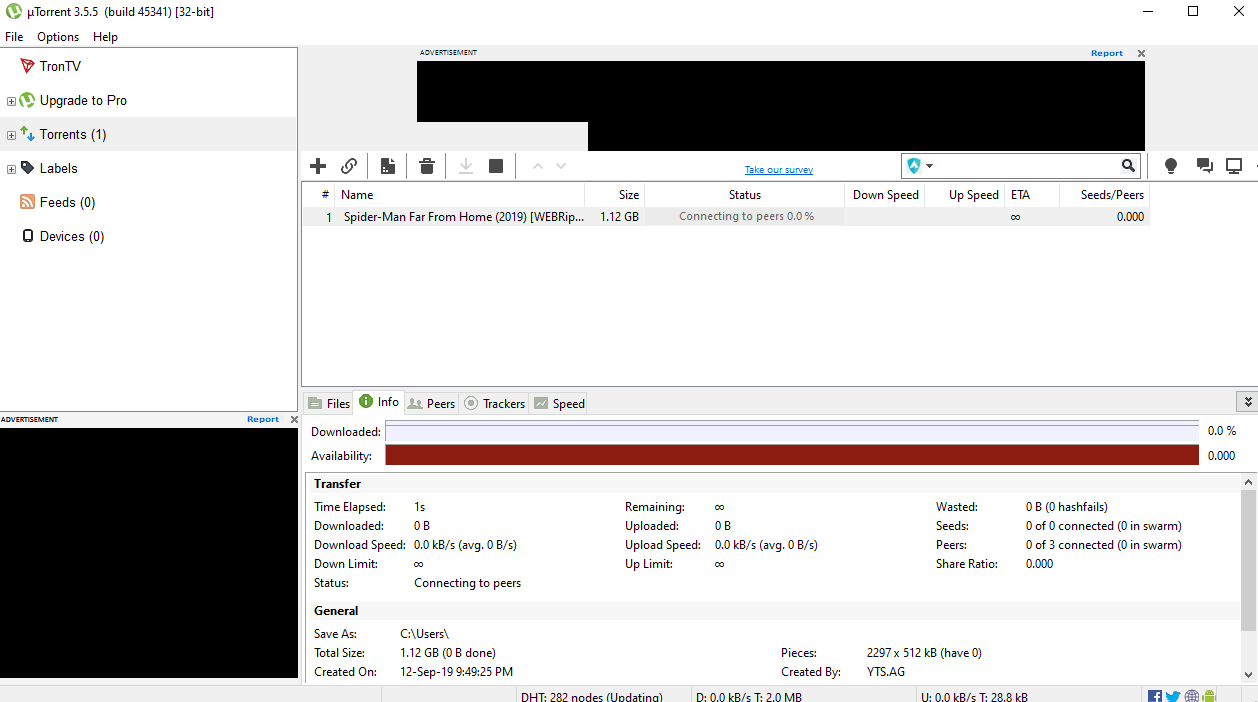Screen dimensions: 1258x702
Task: Select Torrents (1) in the sidebar
Action: pyautogui.click(x=73, y=134)
